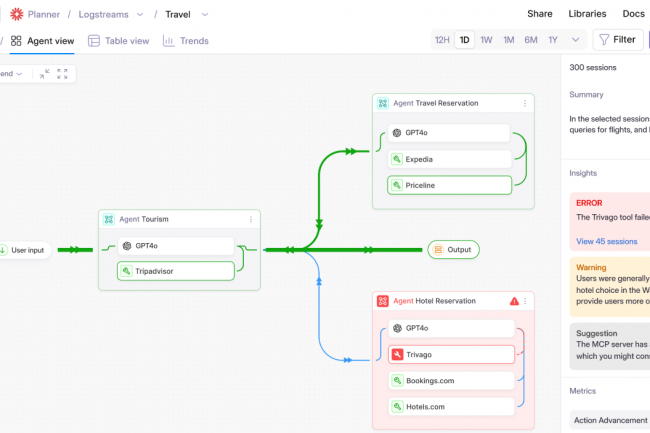Click Hotel Reservation error warning icon
This screenshot has height=433, width=650.
[x=514, y=301]
